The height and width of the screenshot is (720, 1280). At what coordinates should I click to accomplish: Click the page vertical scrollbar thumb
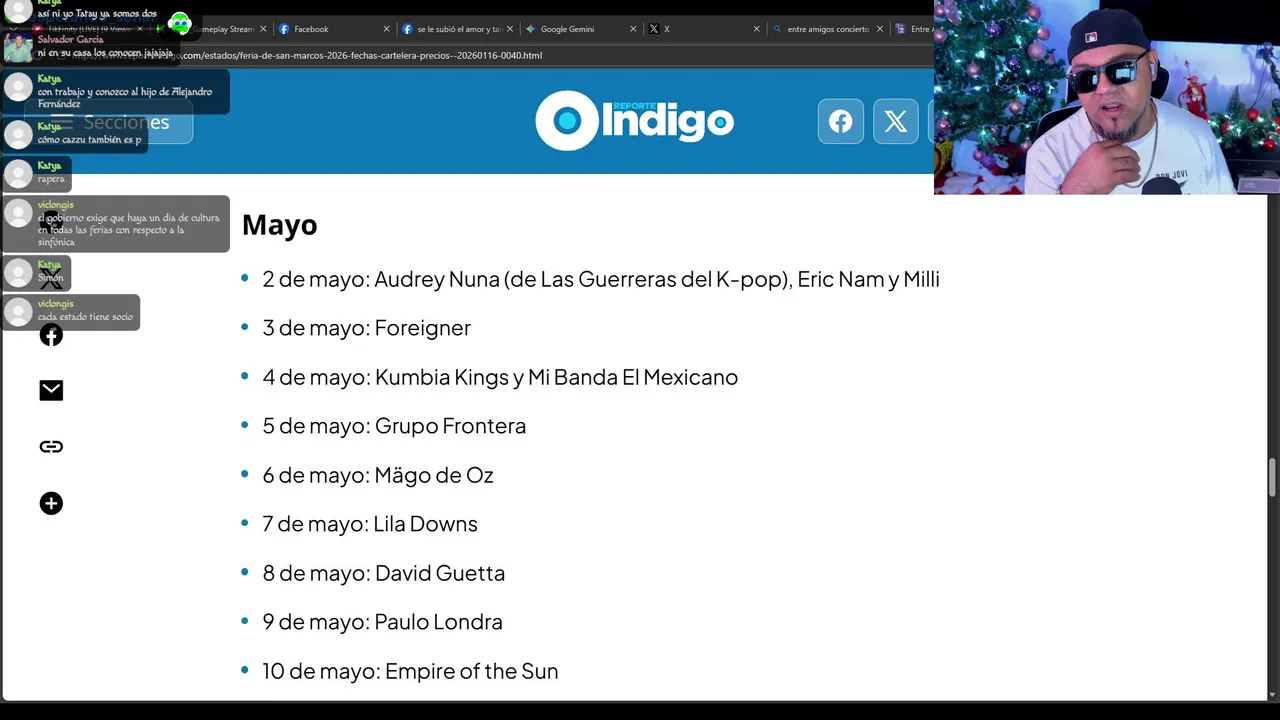click(x=1273, y=477)
